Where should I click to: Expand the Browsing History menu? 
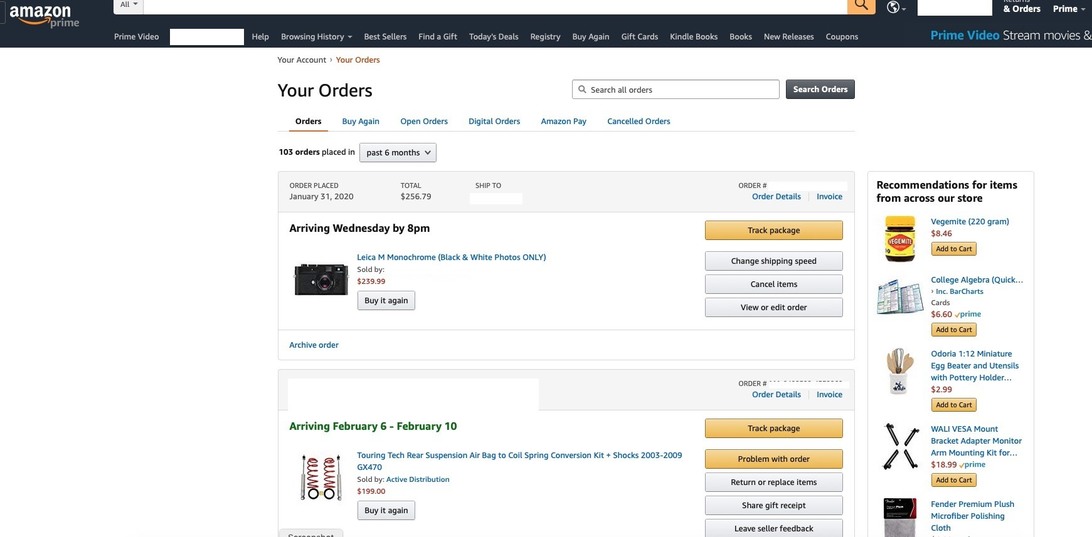click(x=316, y=37)
